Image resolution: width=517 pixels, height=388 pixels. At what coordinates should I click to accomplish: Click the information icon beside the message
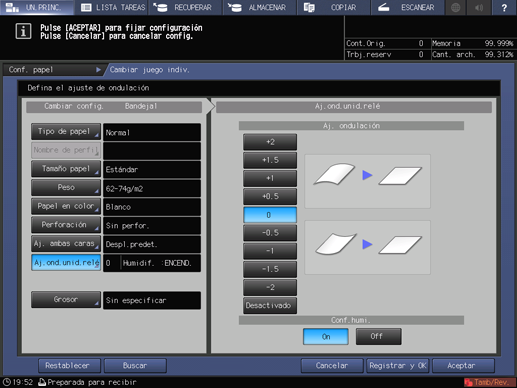(23, 32)
